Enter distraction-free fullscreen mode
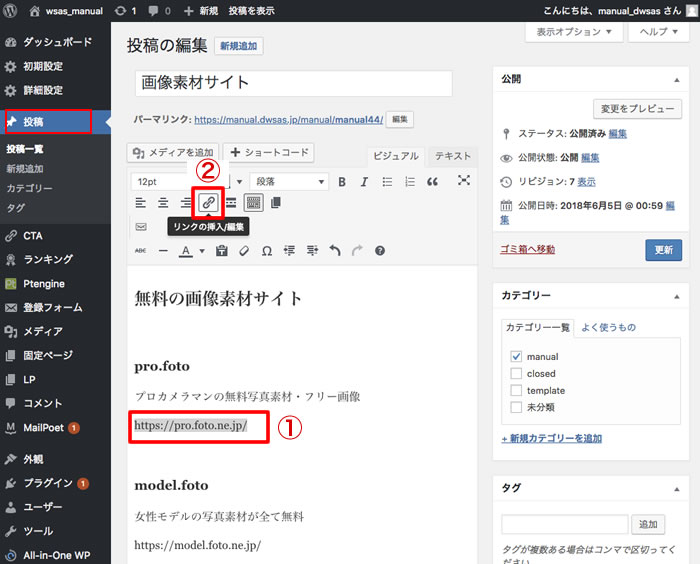The image size is (700, 564). pos(464,181)
